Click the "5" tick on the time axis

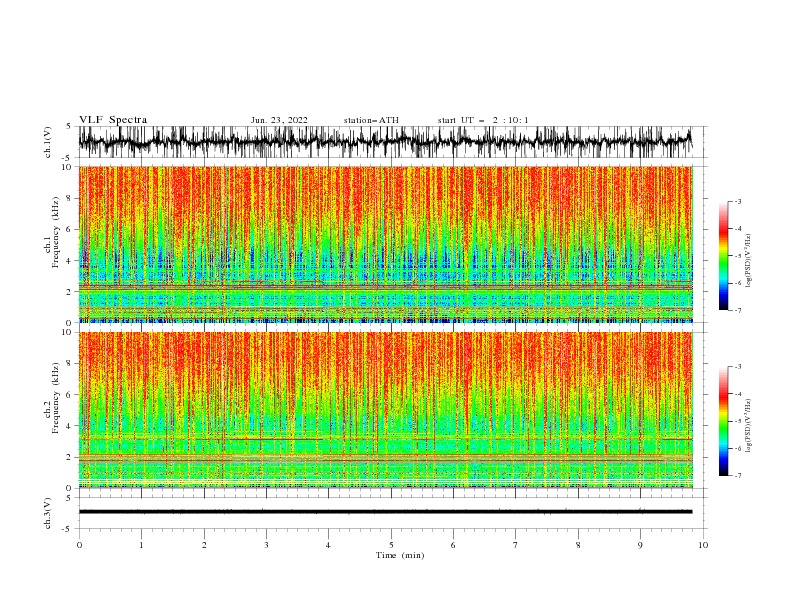pos(391,545)
